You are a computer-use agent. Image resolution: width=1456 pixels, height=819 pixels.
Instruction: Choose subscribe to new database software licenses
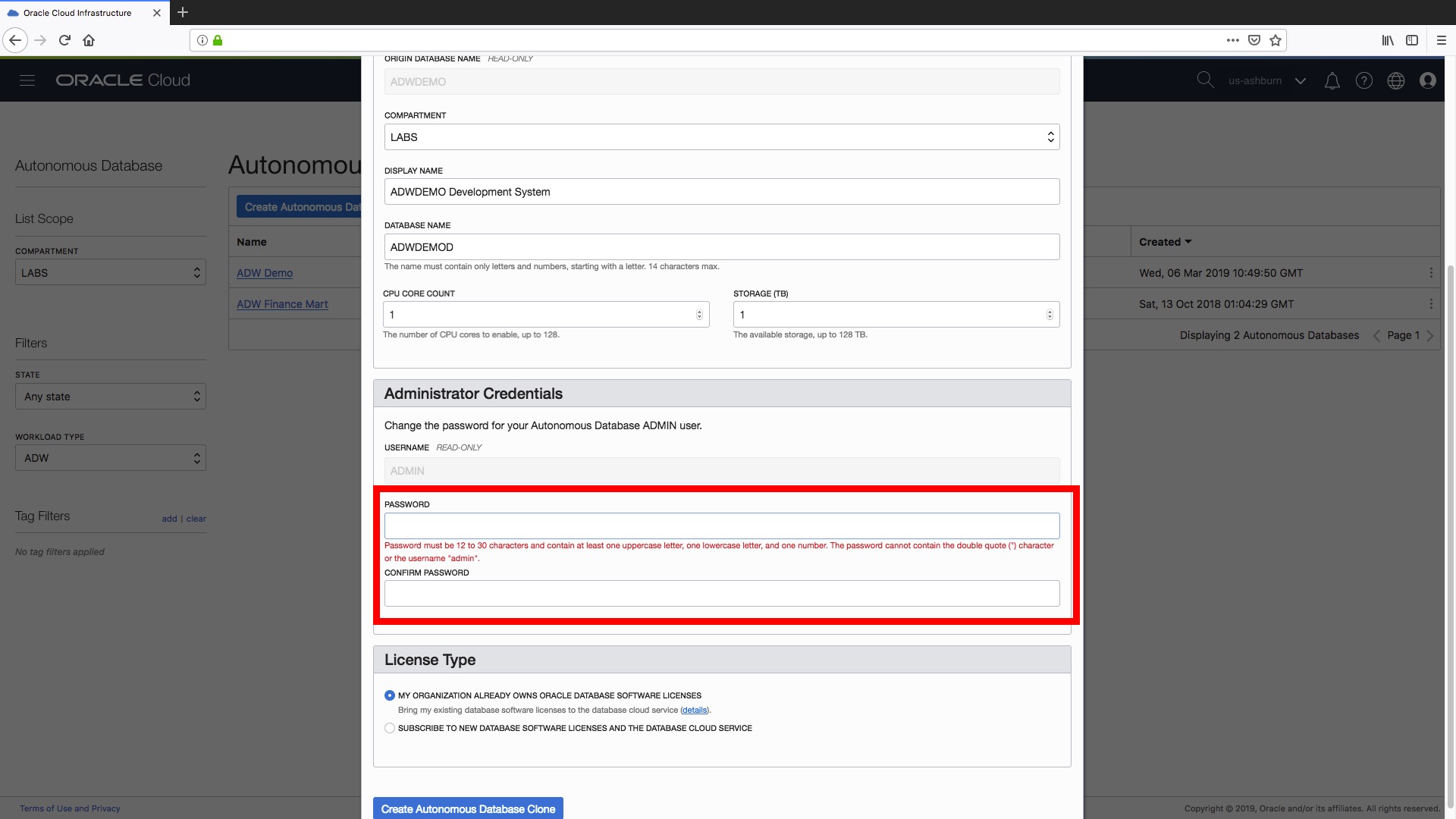pos(389,728)
